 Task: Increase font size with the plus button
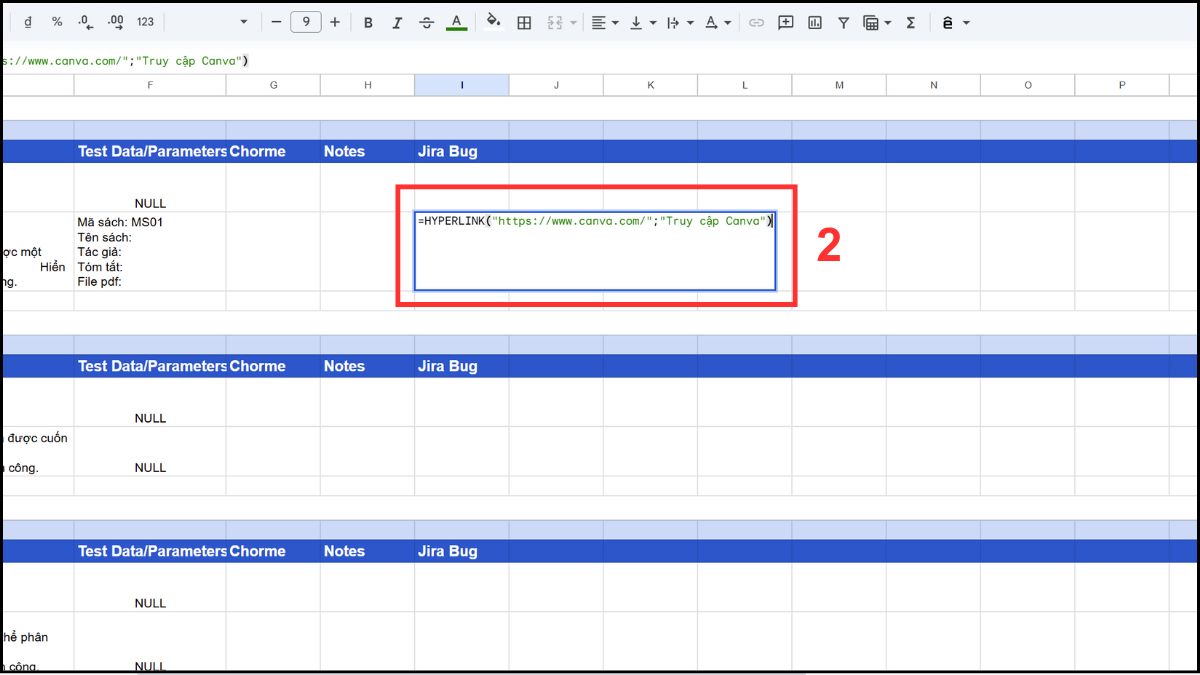click(x=333, y=21)
